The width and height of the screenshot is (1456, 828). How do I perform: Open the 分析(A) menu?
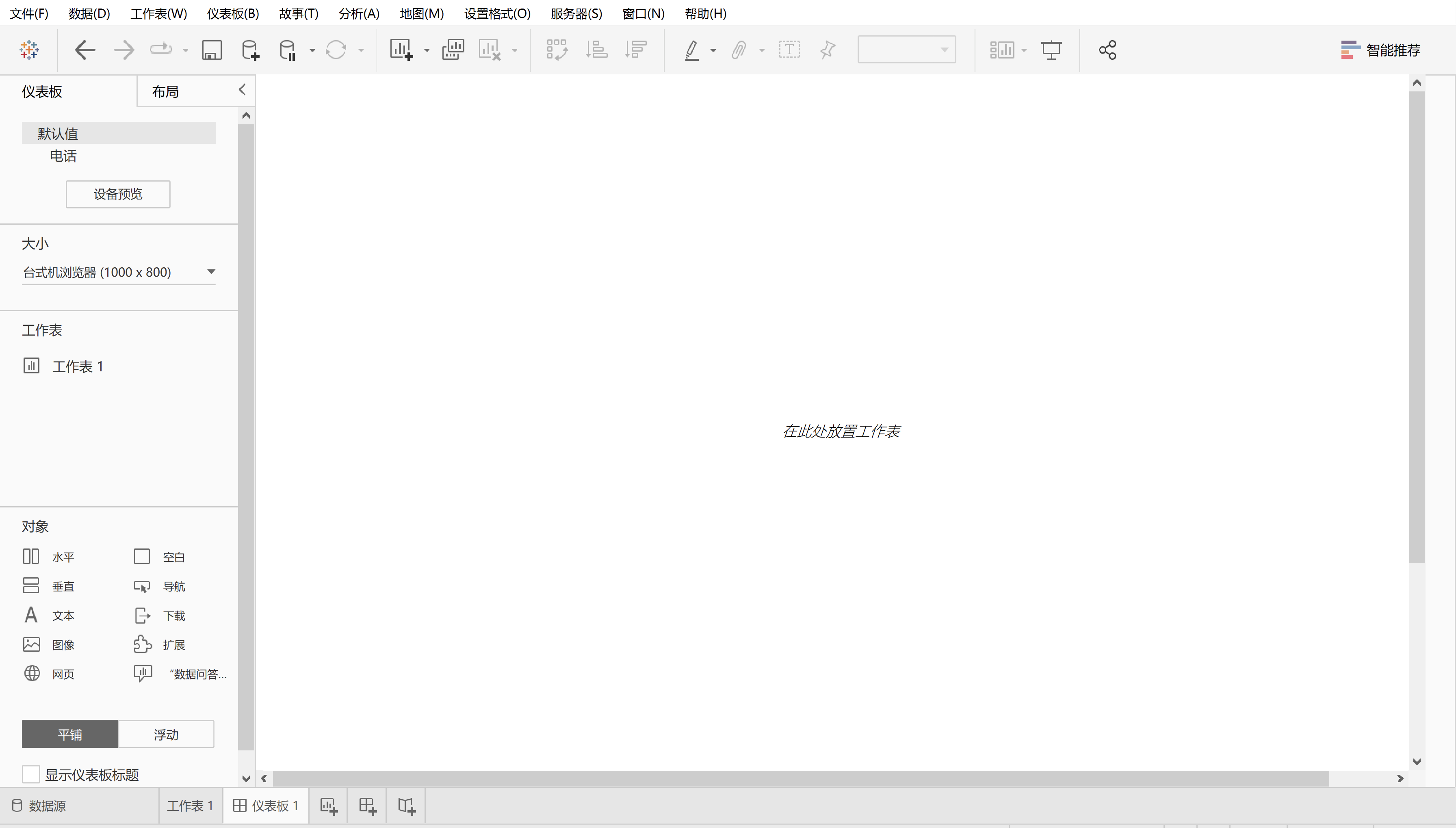pos(359,13)
